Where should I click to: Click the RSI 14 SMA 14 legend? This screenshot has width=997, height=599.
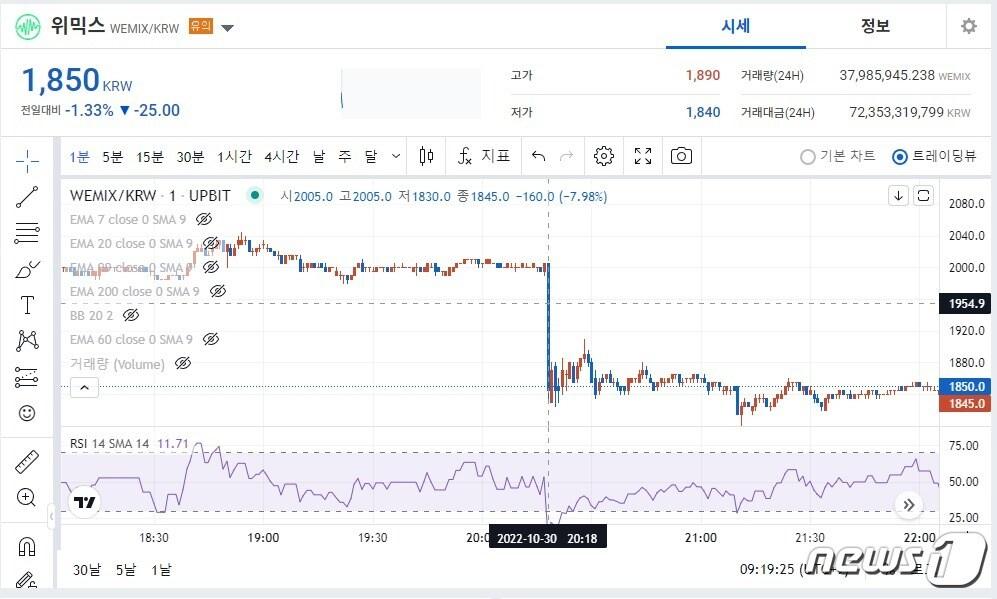tap(109, 443)
